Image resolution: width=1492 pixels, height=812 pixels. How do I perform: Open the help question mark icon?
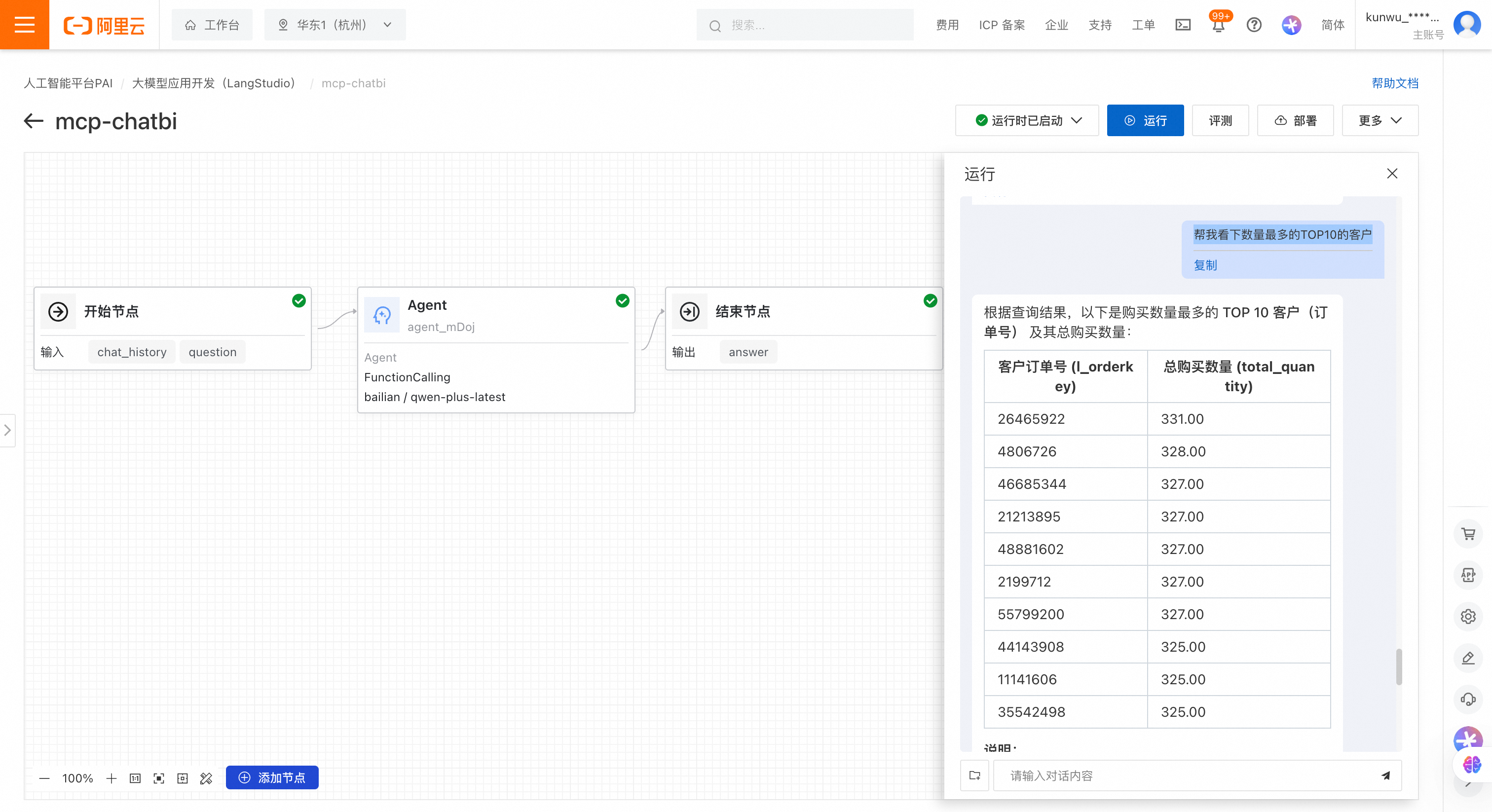[x=1254, y=25]
